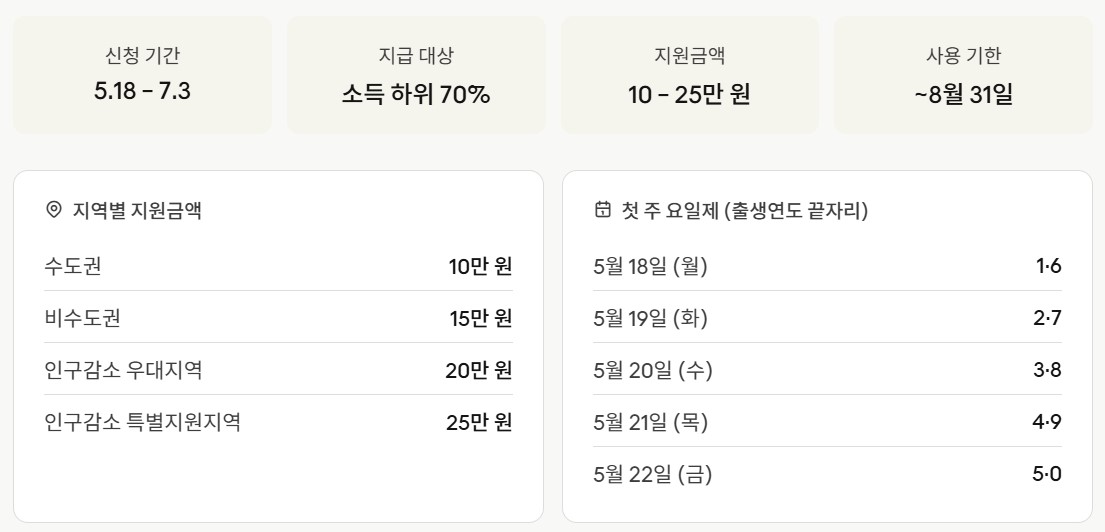Click the 지역별 지원금액 heading
This screenshot has width=1105, height=532.
tap(137, 210)
